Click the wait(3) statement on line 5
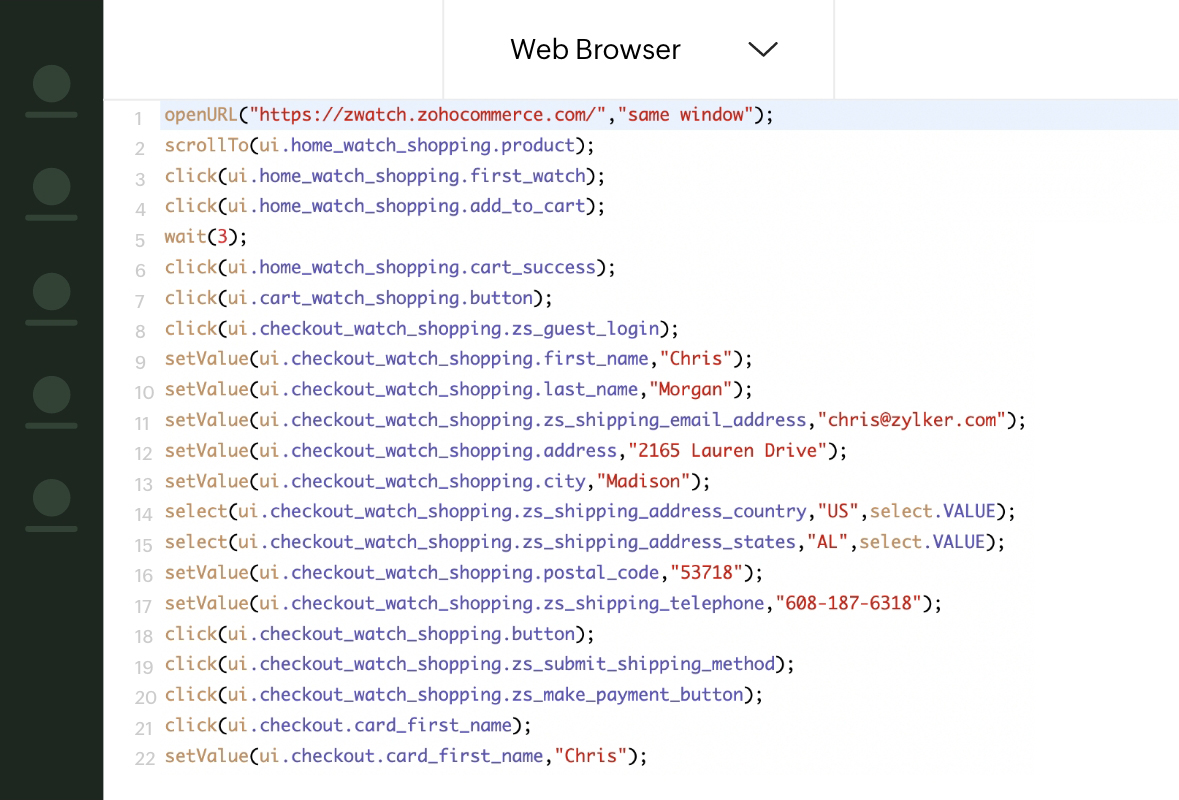 coord(205,237)
